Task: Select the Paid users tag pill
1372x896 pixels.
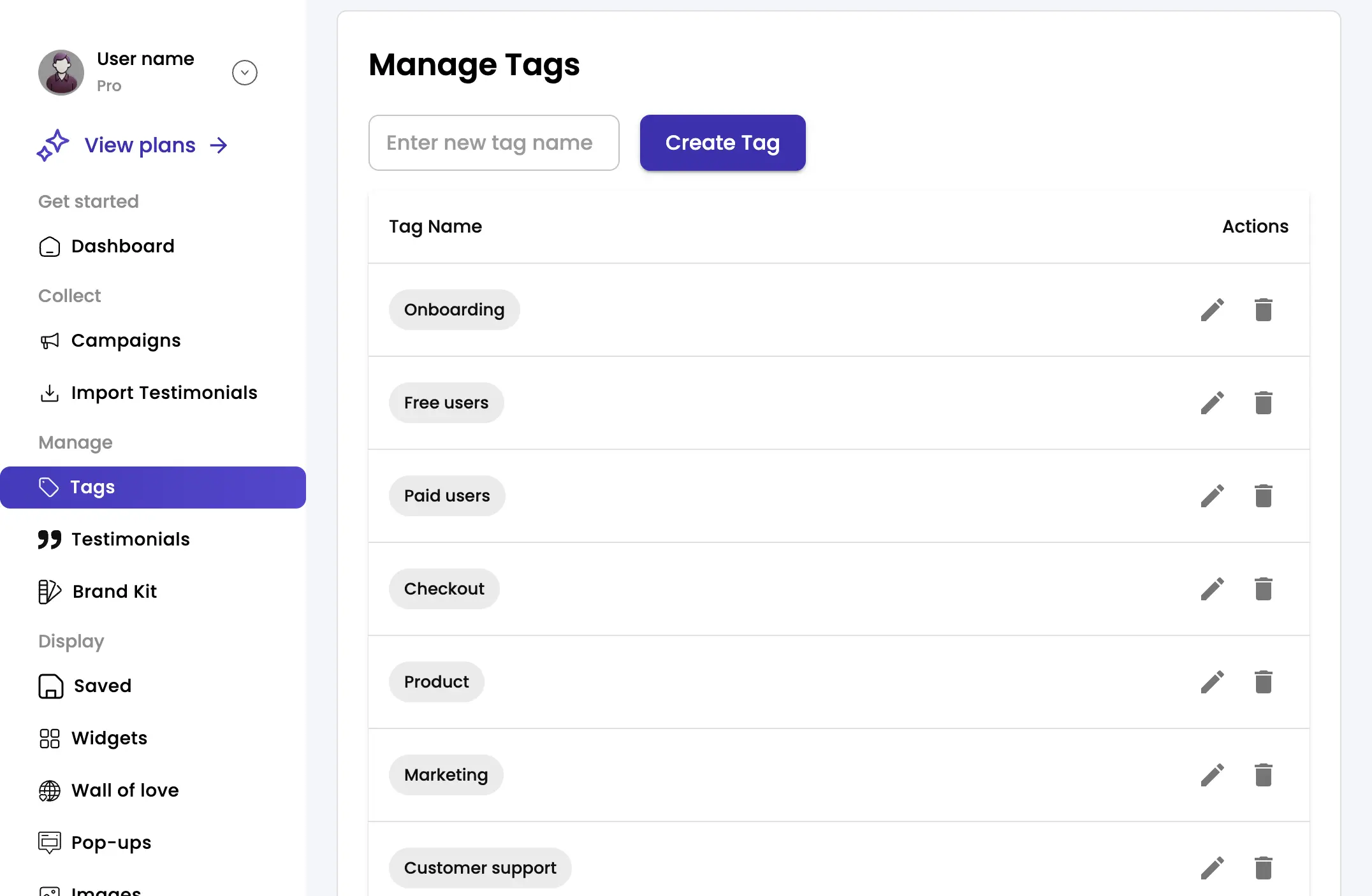Action: (x=446, y=495)
